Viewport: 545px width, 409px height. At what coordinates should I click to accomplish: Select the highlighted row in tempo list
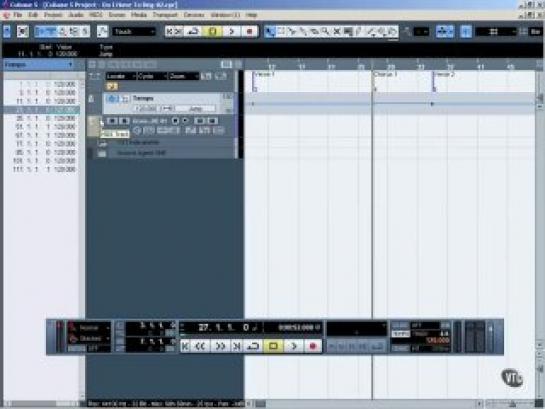click(42, 110)
